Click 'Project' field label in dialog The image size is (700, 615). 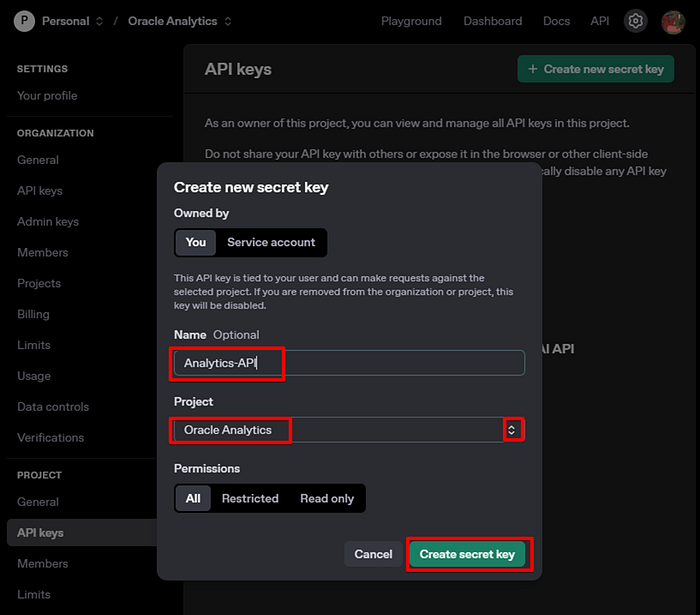193,402
